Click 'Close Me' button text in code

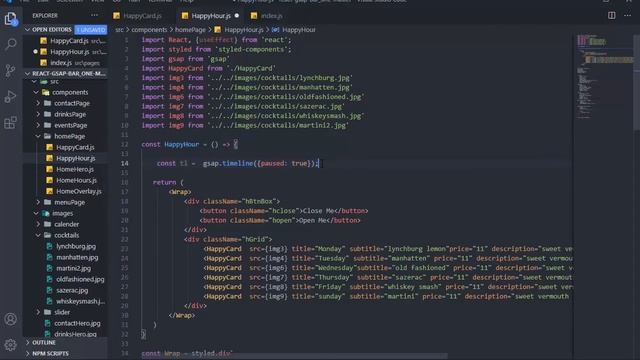(318, 211)
